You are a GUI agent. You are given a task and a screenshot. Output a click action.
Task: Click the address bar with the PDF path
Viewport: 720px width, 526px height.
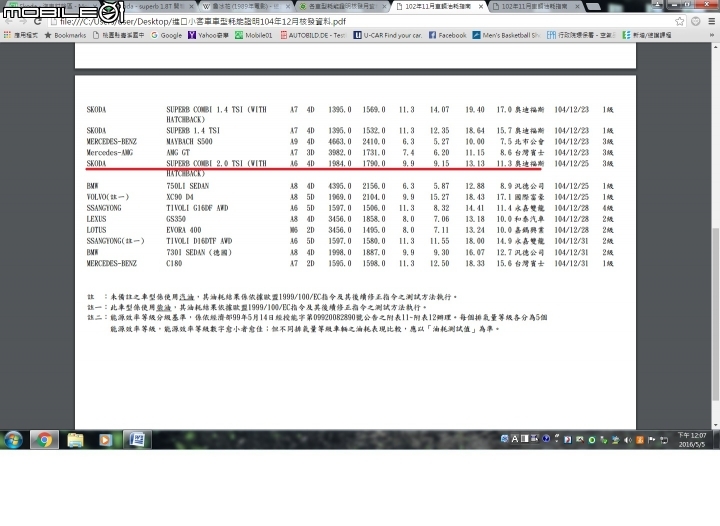point(358,22)
